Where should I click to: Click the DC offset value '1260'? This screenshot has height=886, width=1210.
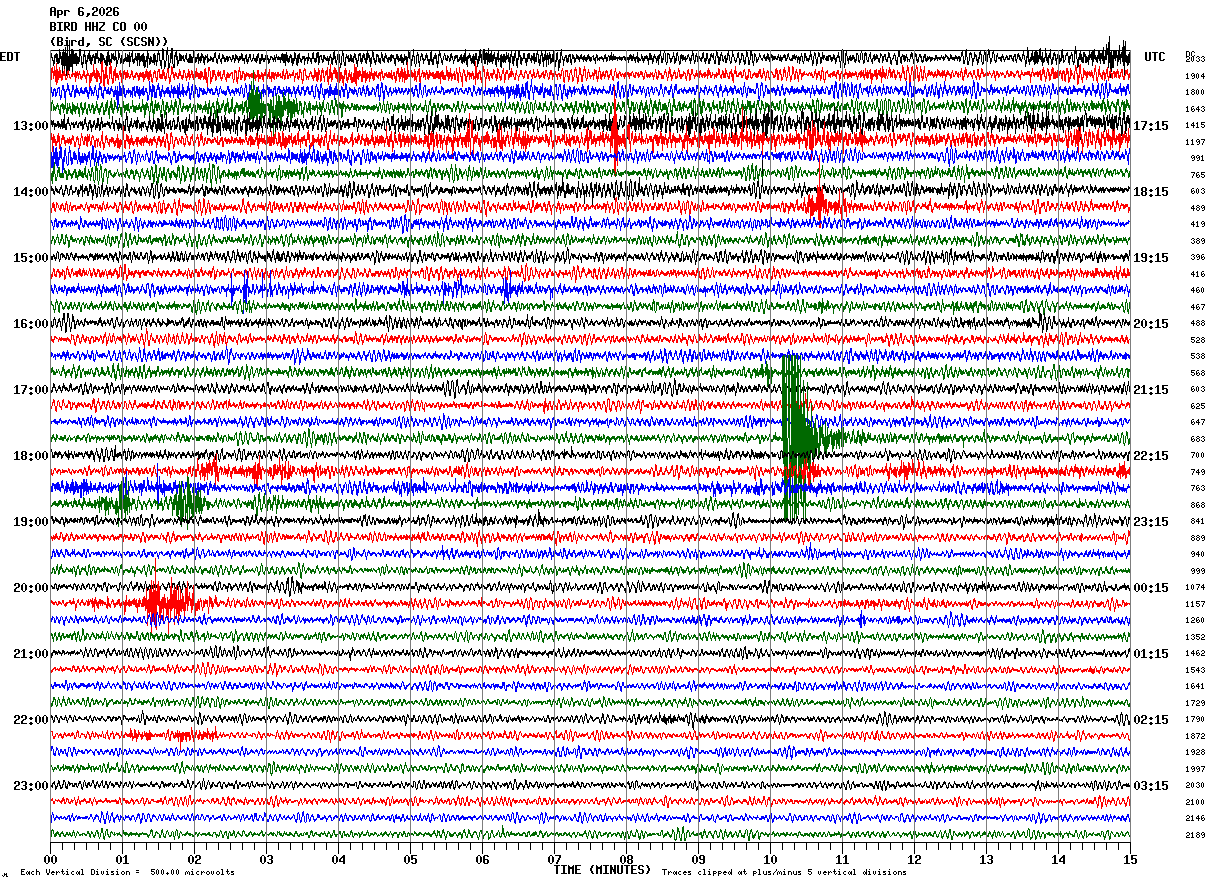(x=1195, y=621)
